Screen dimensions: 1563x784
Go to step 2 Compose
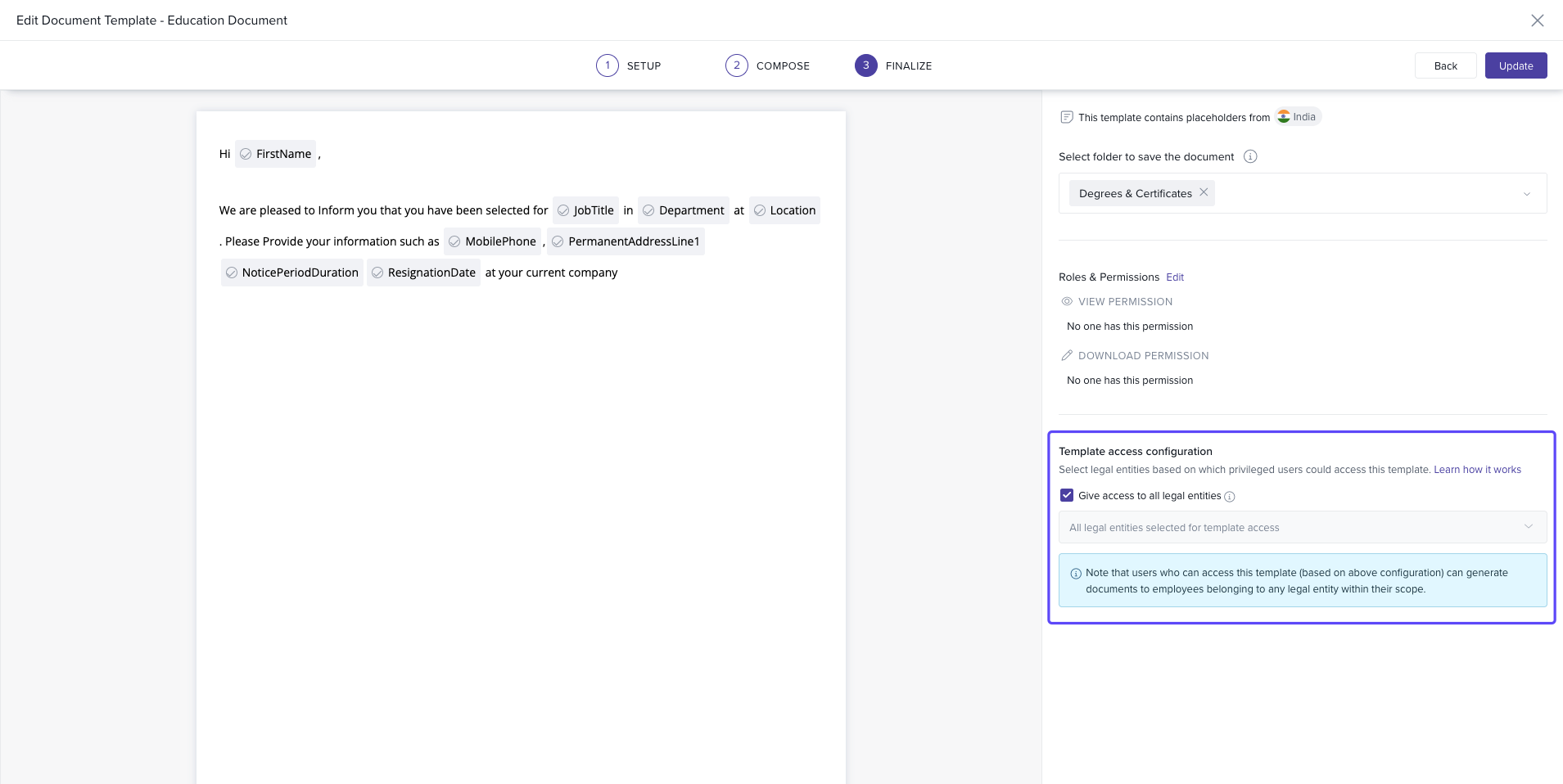tap(767, 65)
